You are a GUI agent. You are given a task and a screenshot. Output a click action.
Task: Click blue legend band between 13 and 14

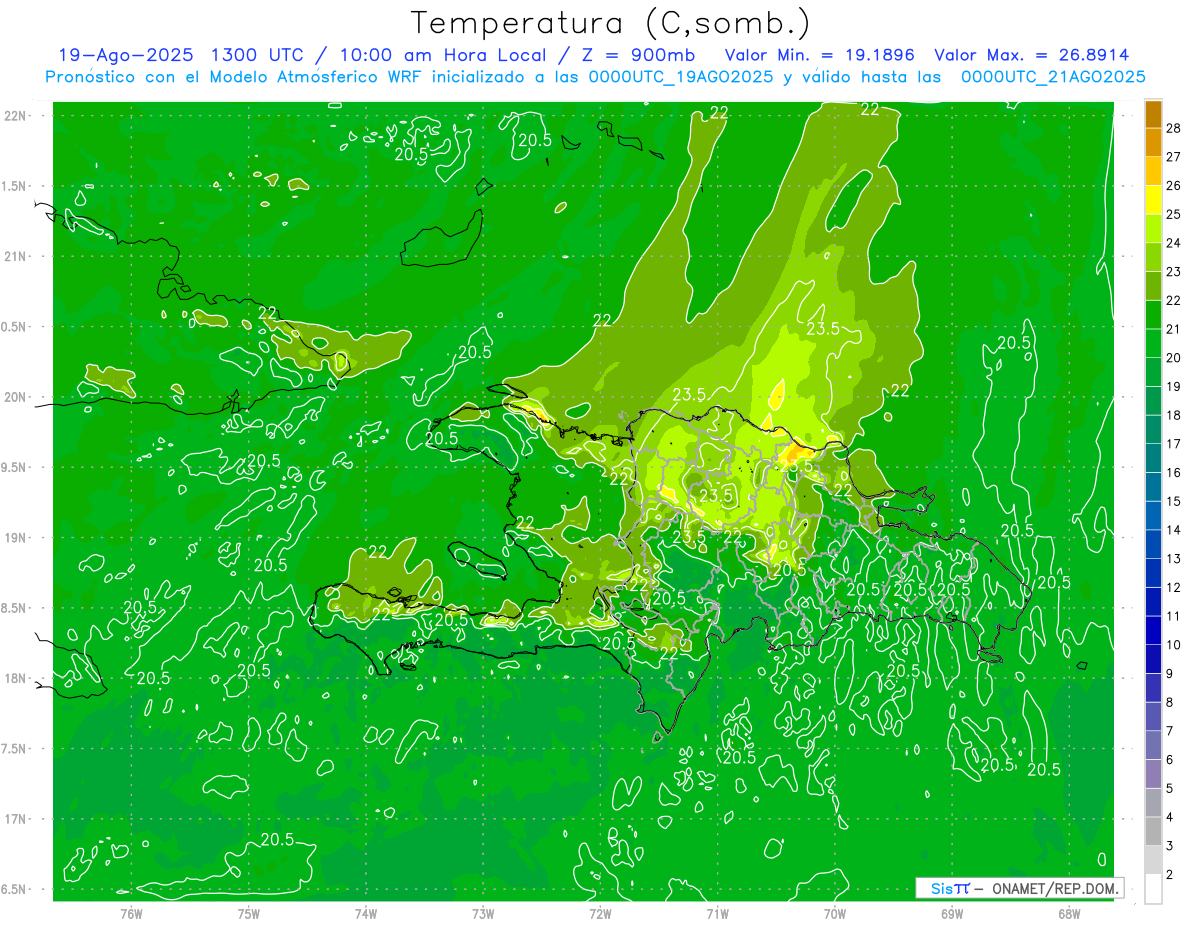(1153, 545)
